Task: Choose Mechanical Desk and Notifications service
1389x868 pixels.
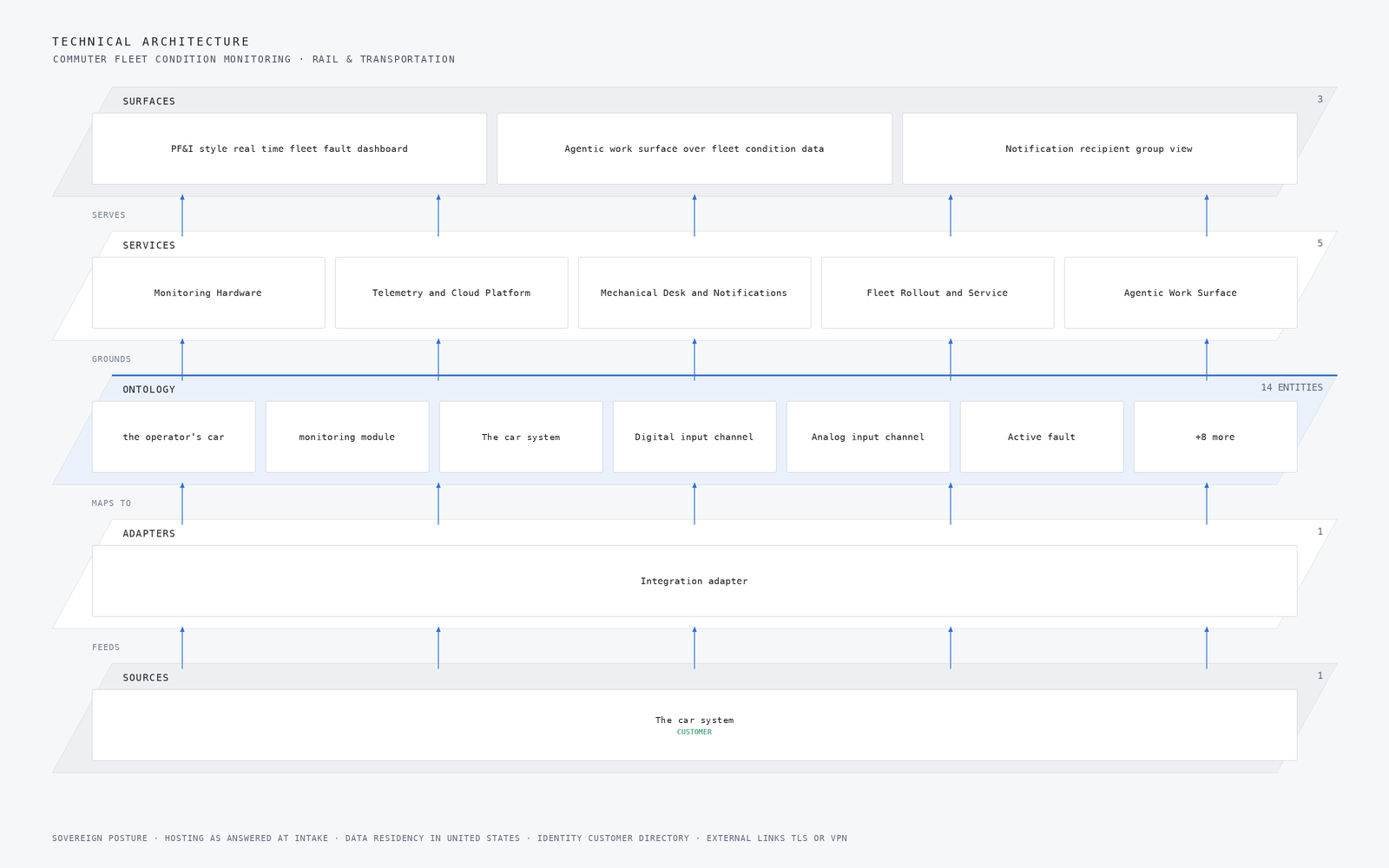Action: point(694,293)
